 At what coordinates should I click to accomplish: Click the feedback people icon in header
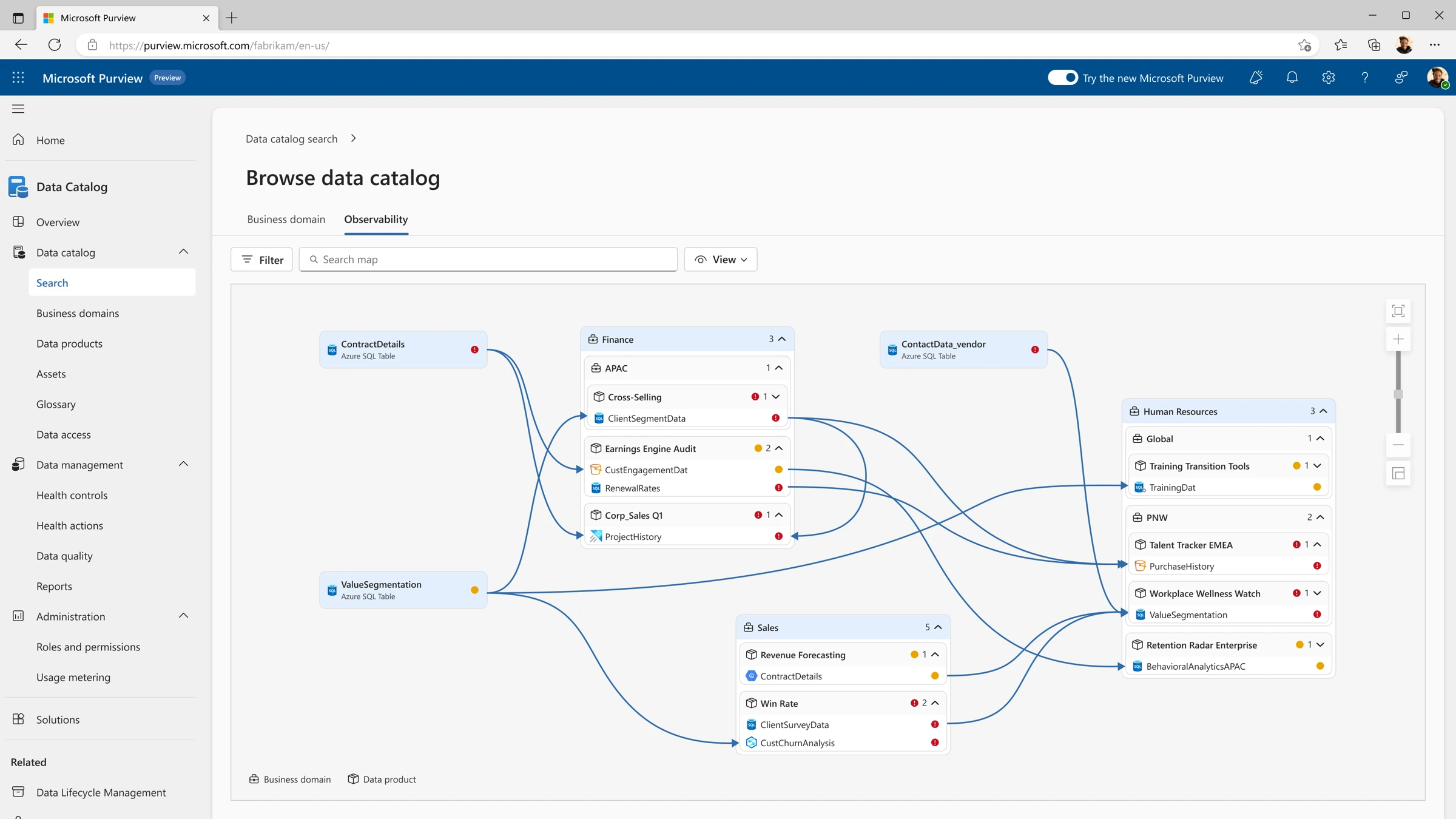1401,78
